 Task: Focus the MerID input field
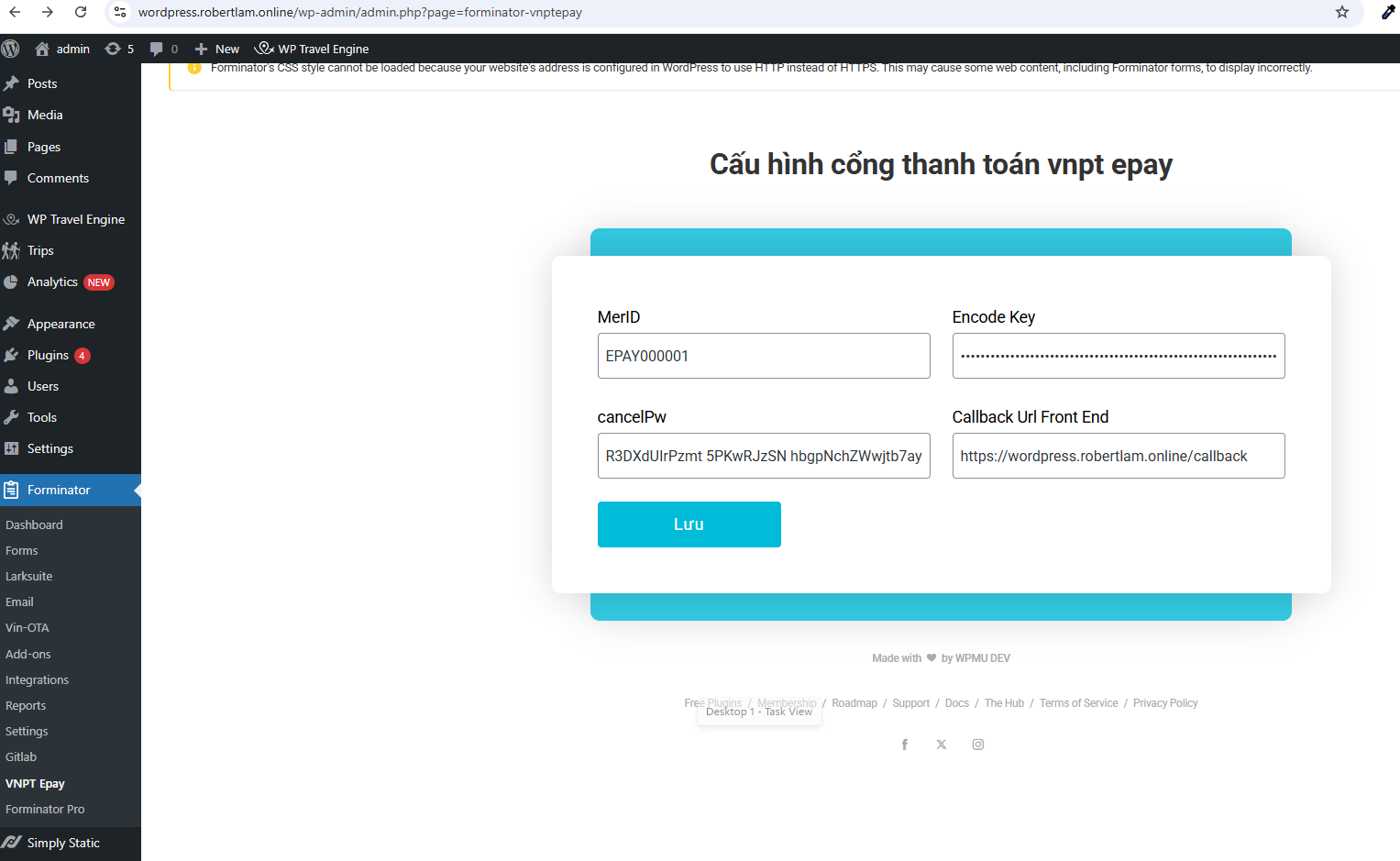pyautogui.click(x=763, y=356)
